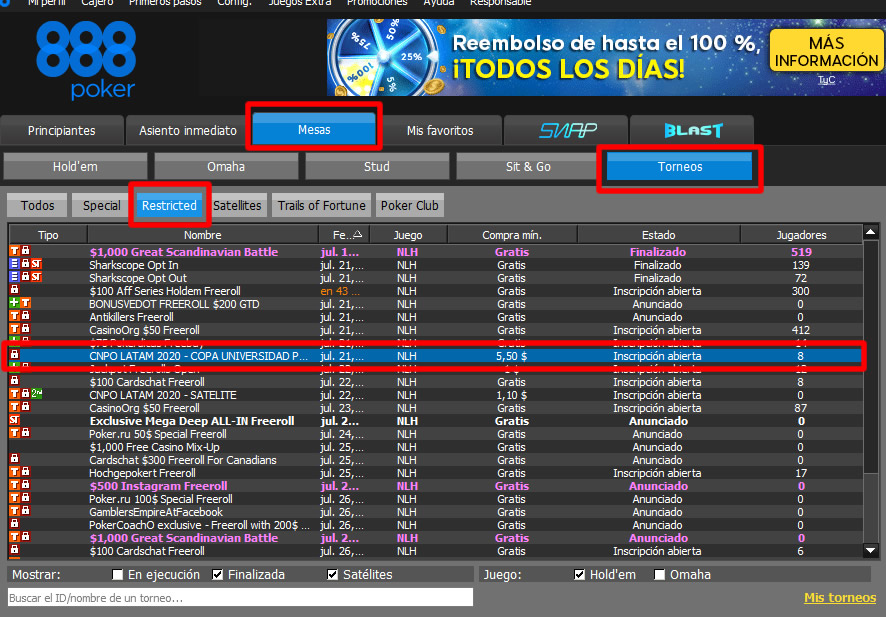886x617 pixels.
Task: Sort by Compra mín. column
Action: [512, 235]
